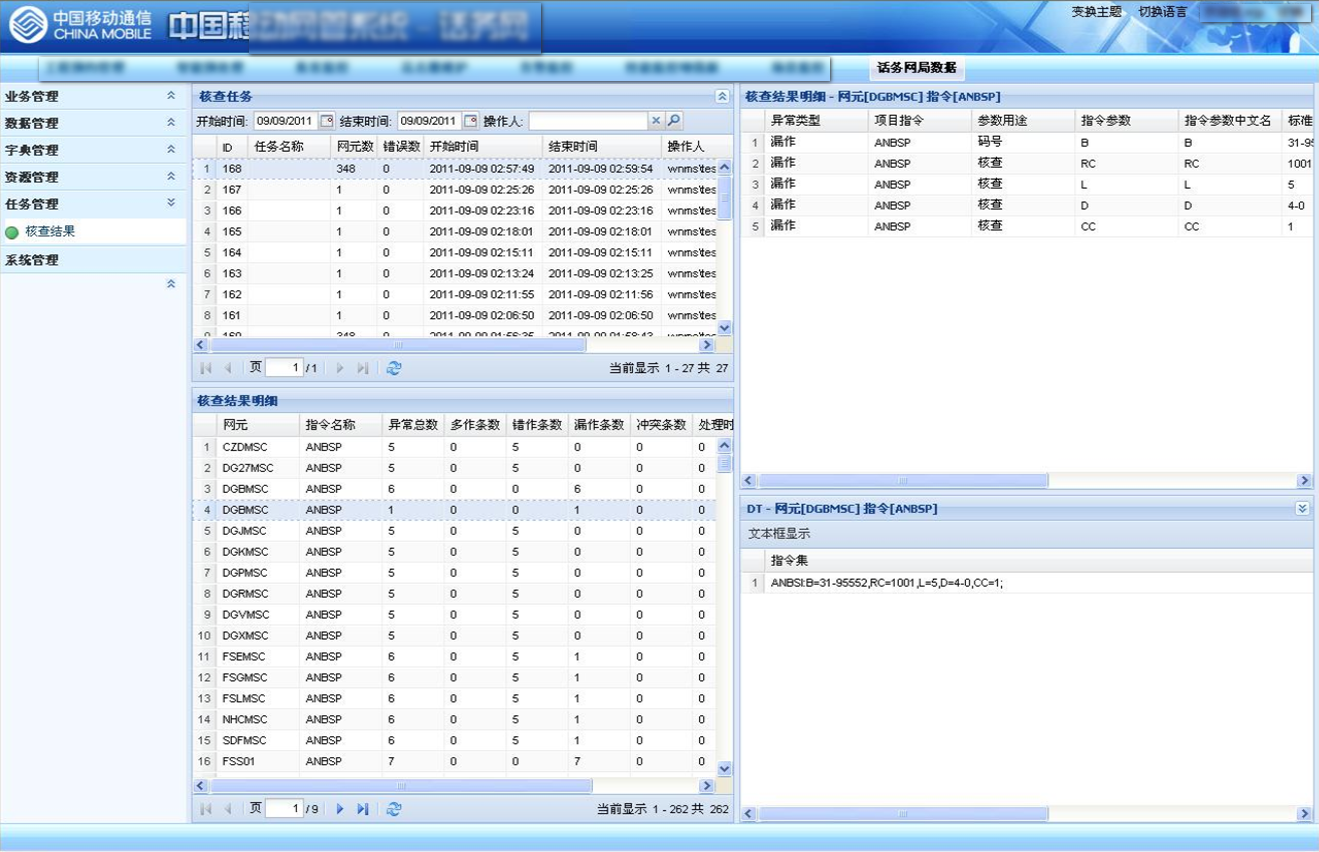Refresh the 核查任务 grid with refresh icon
Viewport: 1319px width, 852px height.
[x=394, y=368]
